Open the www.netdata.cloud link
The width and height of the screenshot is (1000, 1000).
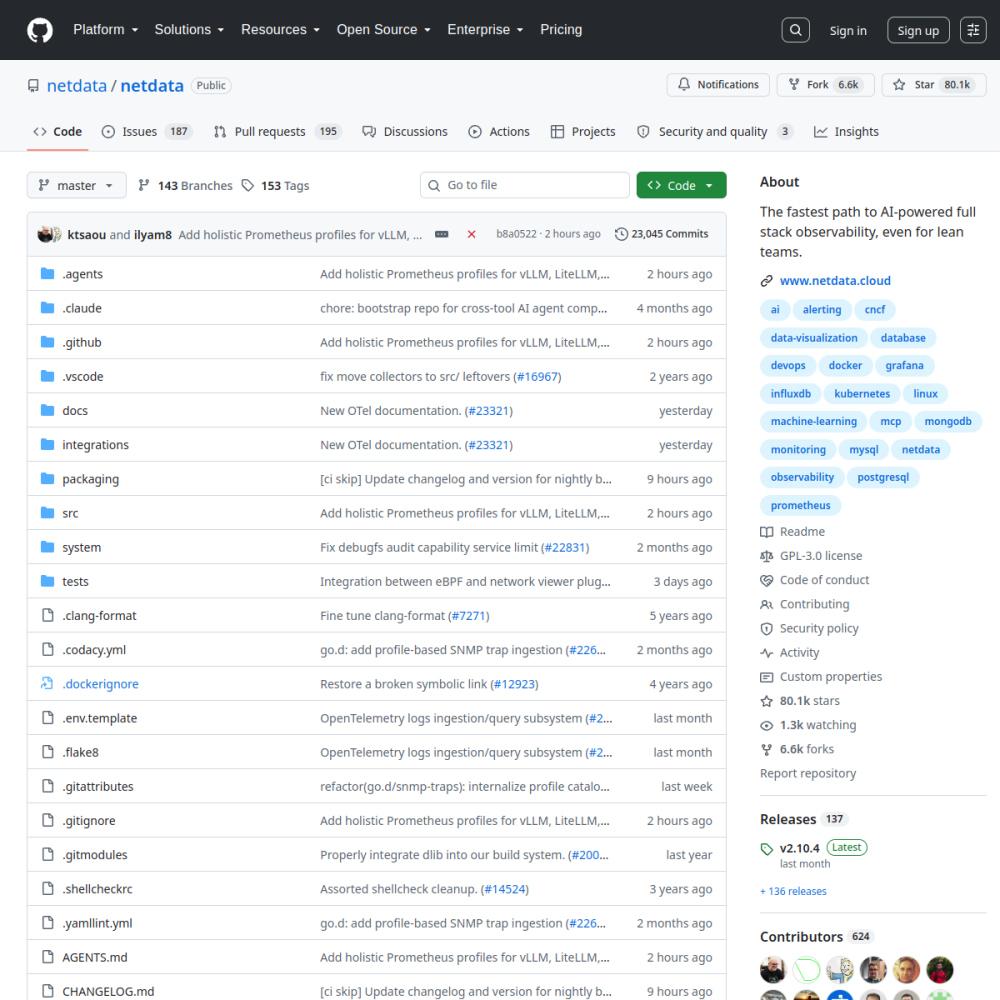coord(835,281)
